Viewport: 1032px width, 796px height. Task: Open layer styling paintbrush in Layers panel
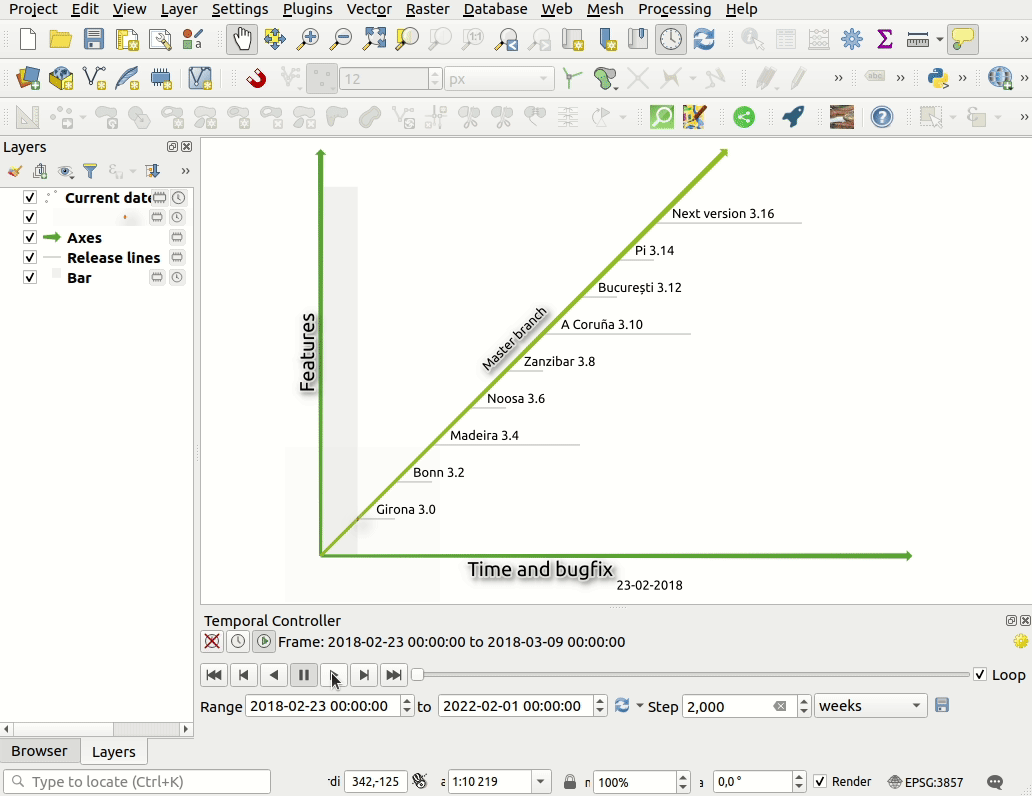click(x=14, y=172)
